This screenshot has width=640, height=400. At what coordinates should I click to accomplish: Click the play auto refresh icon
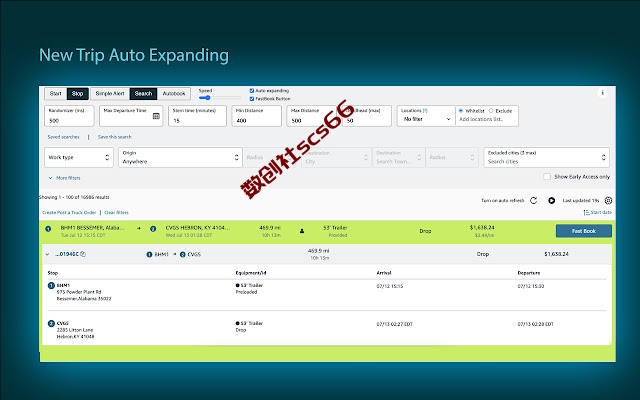pyautogui.click(x=551, y=200)
